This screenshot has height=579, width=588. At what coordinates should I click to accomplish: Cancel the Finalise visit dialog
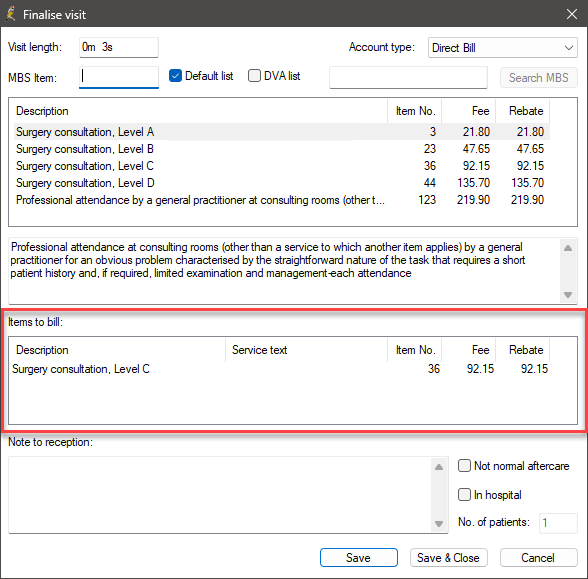point(538,558)
